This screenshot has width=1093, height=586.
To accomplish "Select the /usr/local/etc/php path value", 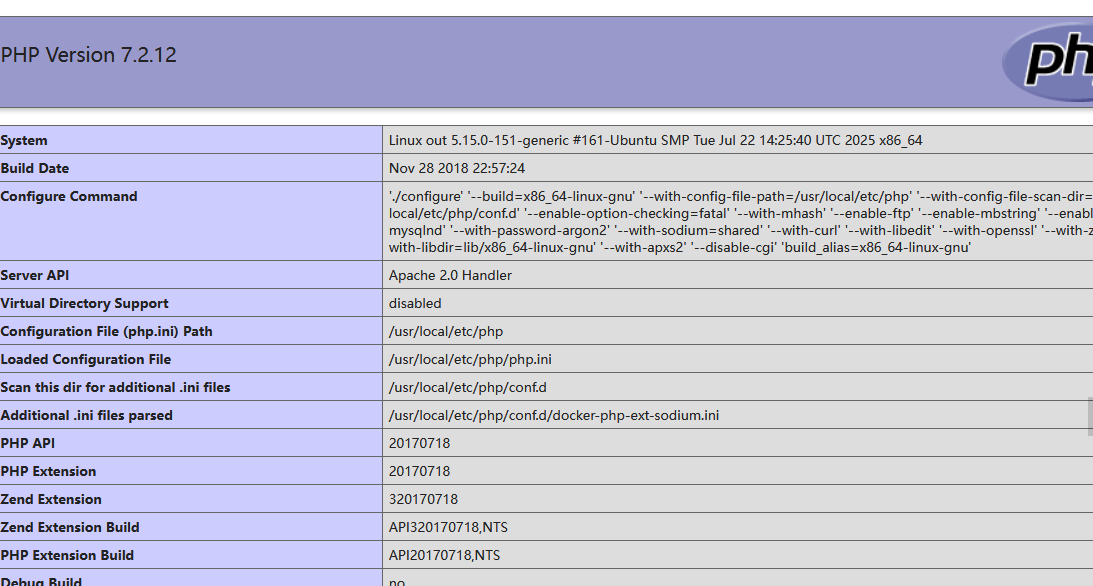I will [445, 331].
